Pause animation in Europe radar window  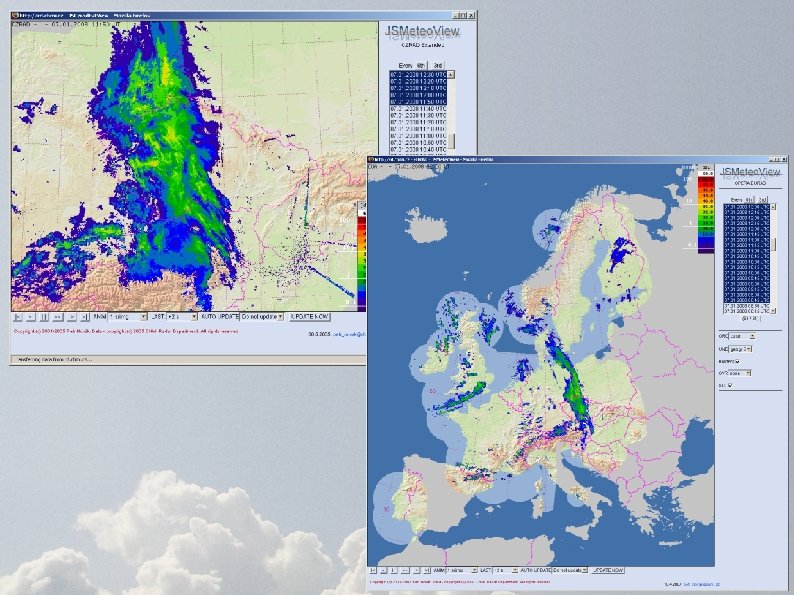[x=393, y=570]
